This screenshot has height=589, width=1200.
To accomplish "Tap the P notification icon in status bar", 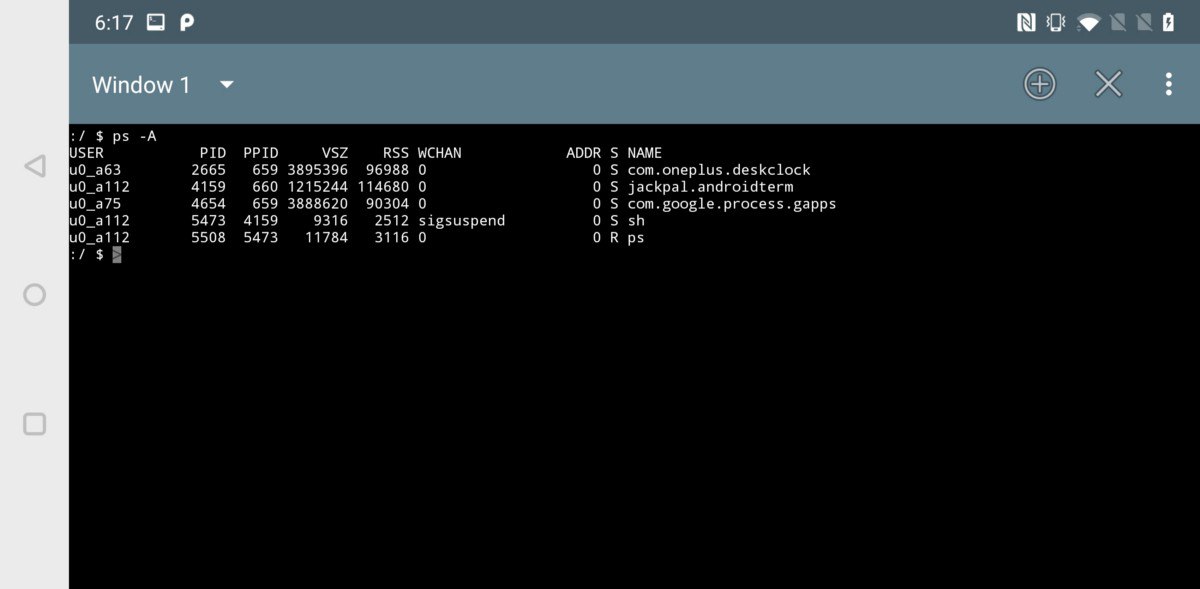I will (x=187, y=22).
